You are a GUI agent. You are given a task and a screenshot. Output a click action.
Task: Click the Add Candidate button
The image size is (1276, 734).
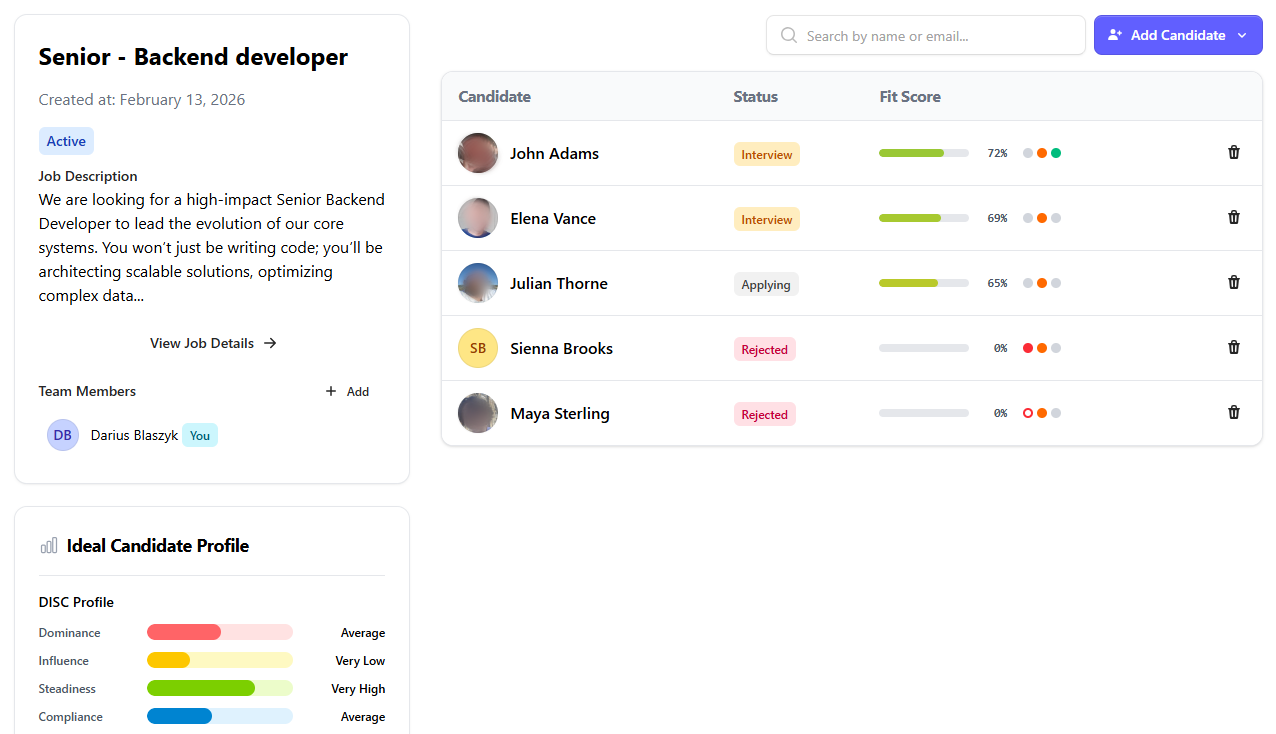tap(1178, 35)
